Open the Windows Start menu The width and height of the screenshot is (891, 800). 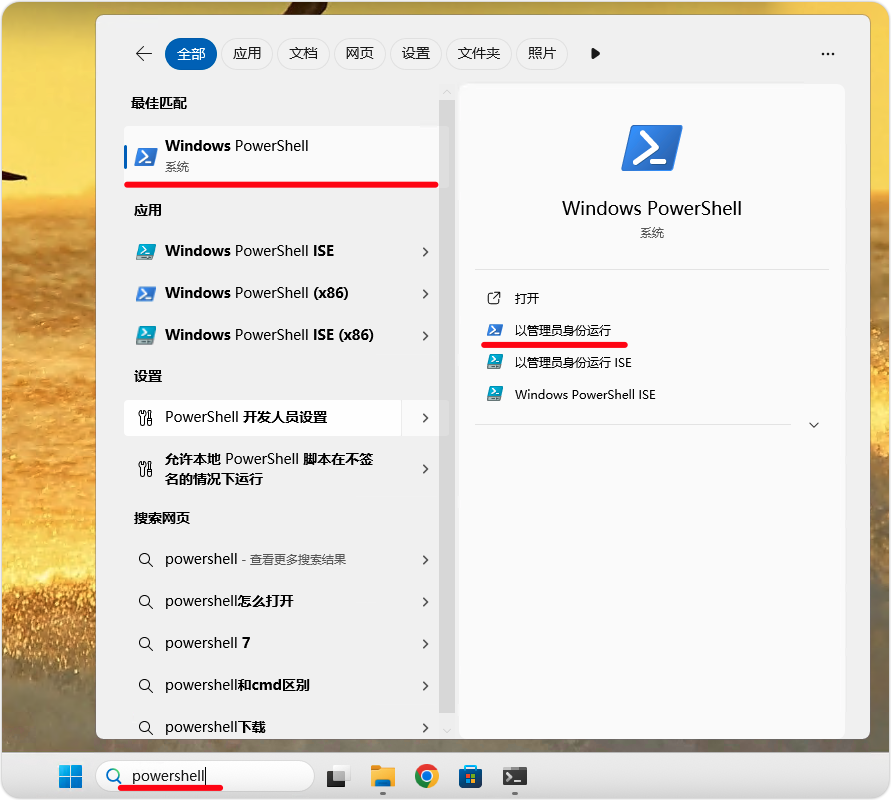tap(70, 776)
